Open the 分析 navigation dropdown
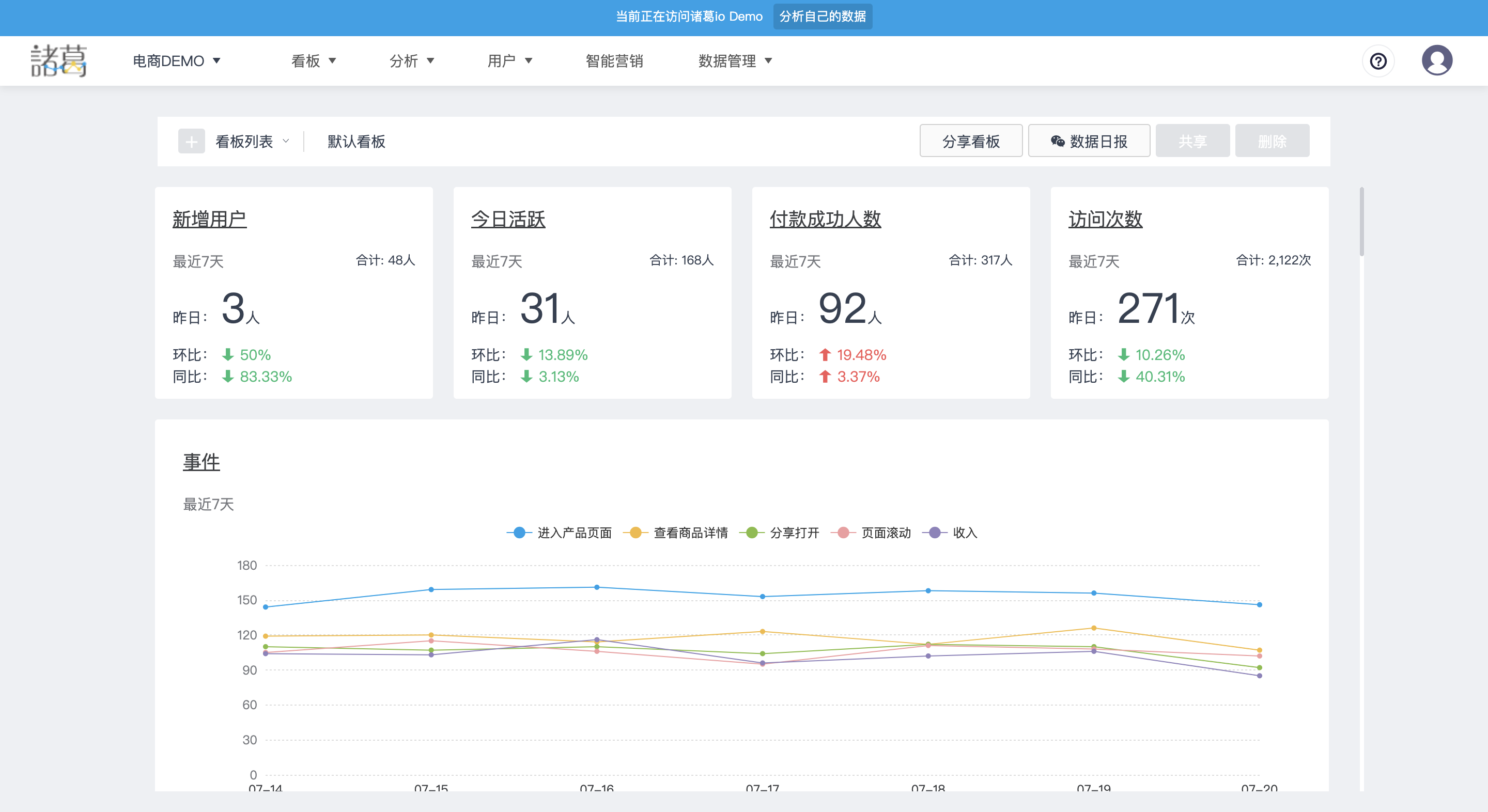 412,60
